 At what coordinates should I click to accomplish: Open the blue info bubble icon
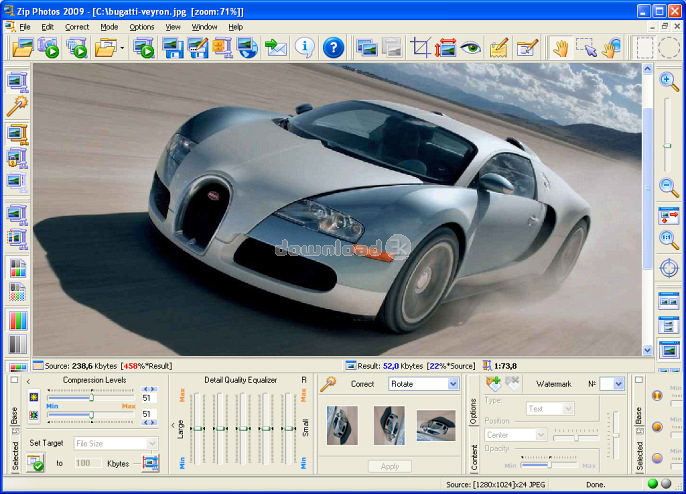(x=304, y=47)
